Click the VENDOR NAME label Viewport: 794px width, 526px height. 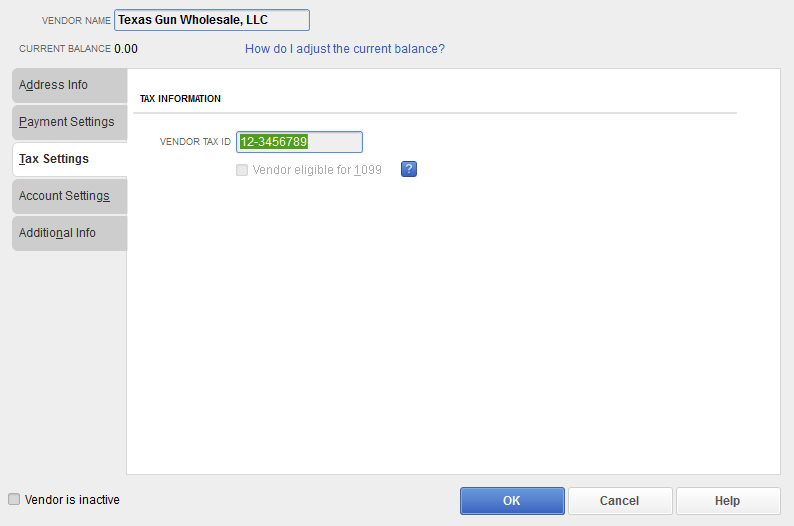click(x=76, y=21)
